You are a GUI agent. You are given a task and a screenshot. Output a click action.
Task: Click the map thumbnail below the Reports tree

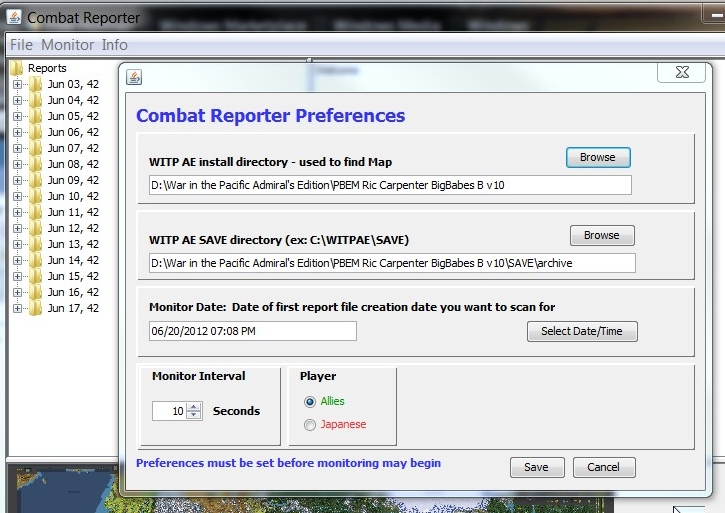coord(65,489)
